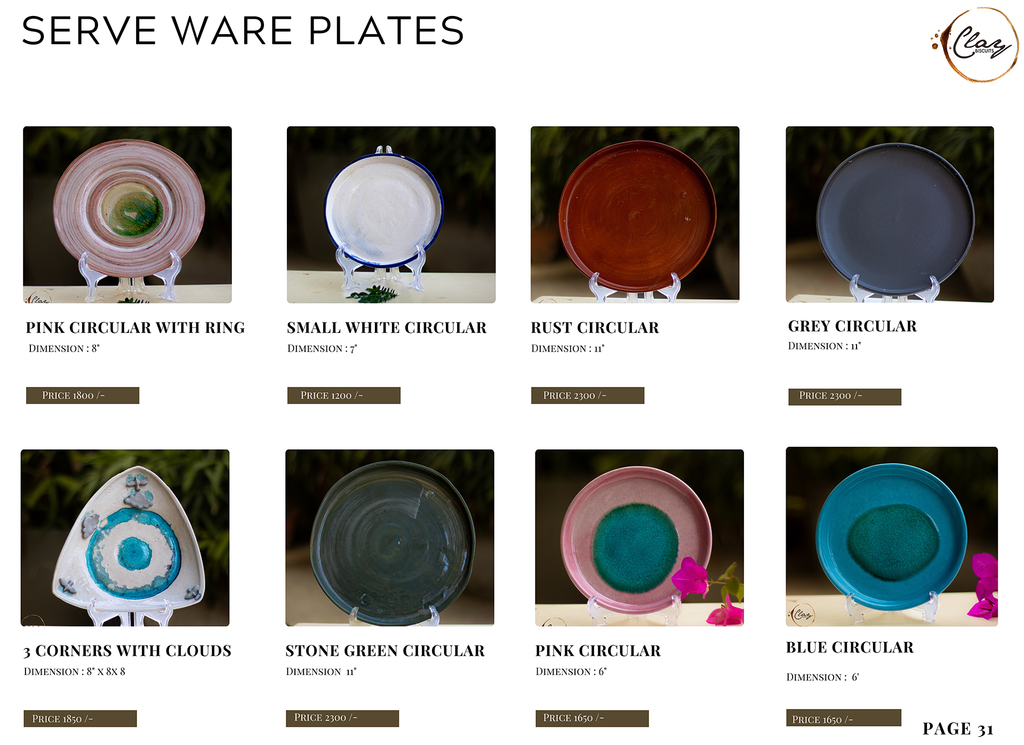The width and height of the screenshot is (1024, 745).
Task: Click the 3 Corners With Clouds dimension text
Action: pos(74,671)
